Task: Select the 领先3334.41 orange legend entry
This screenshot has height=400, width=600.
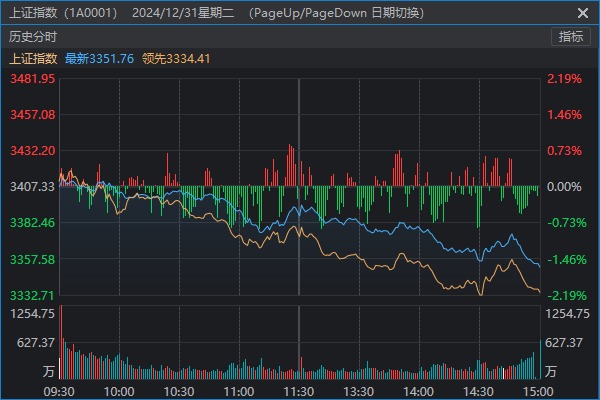Action: [x=176, y=58]
